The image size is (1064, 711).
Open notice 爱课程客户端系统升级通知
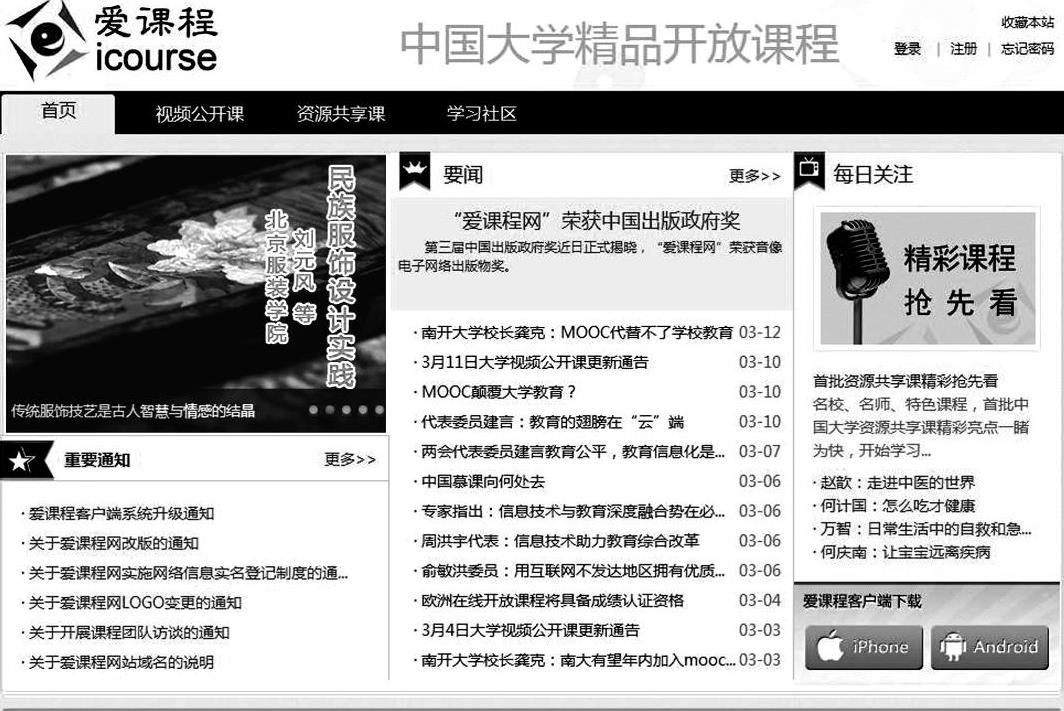(121, 514)
